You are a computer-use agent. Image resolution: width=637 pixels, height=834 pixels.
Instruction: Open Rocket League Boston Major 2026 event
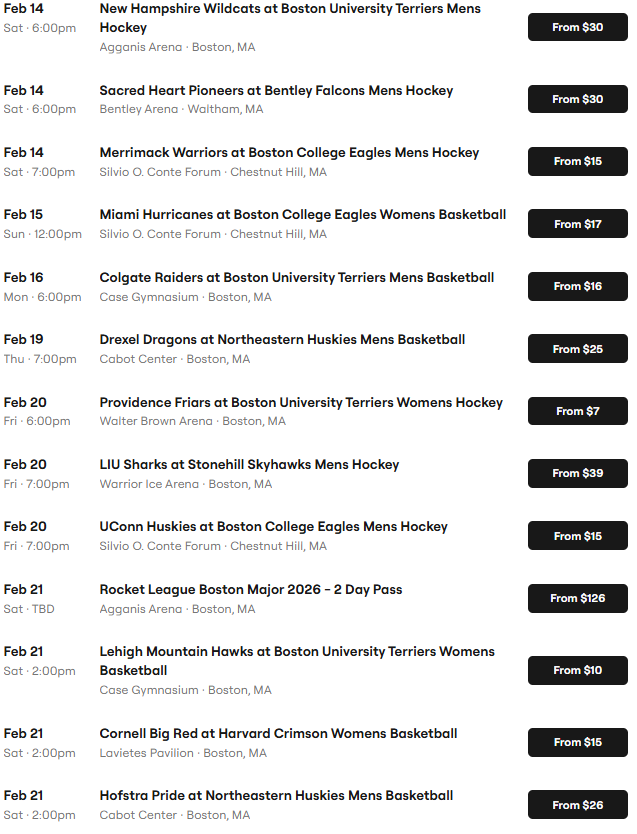coord(250,590)
